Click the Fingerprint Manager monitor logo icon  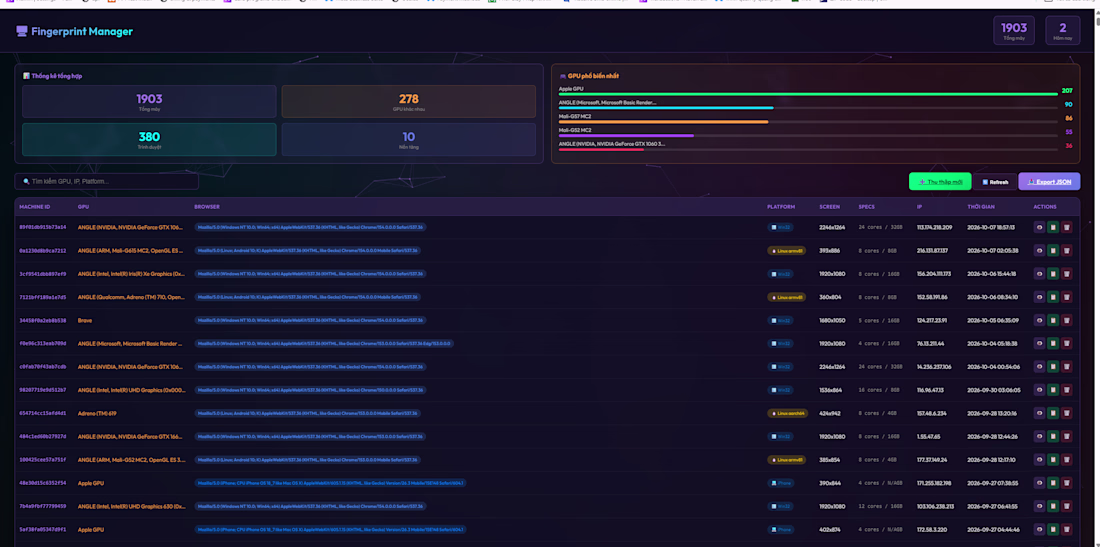pos(22,32)
